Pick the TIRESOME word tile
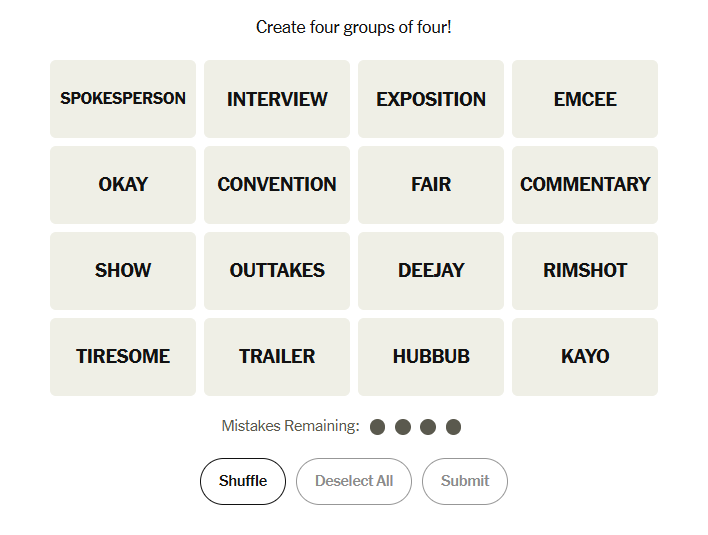 [x=123, y=357]
